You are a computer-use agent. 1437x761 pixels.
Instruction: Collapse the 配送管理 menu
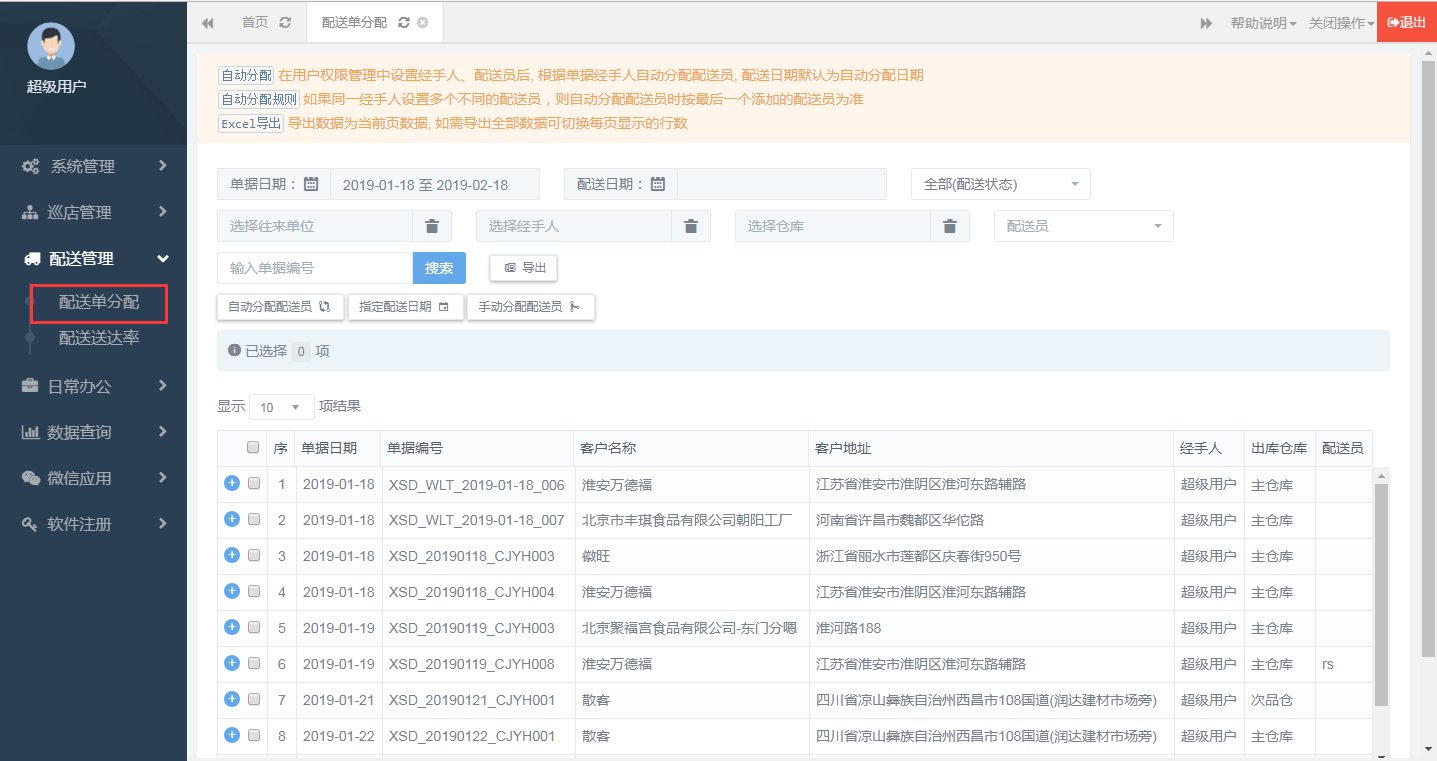pos(93,259)
